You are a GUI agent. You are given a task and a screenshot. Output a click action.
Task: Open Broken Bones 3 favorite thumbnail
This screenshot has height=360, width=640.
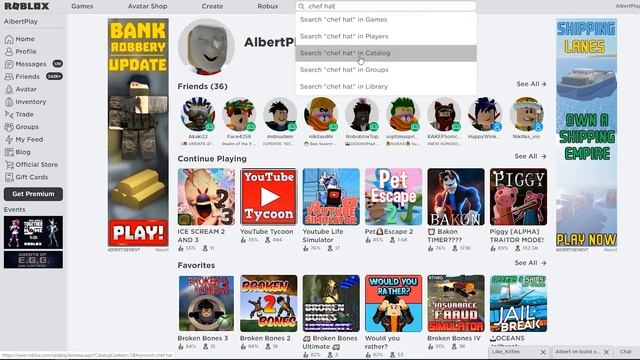[206, 303]
